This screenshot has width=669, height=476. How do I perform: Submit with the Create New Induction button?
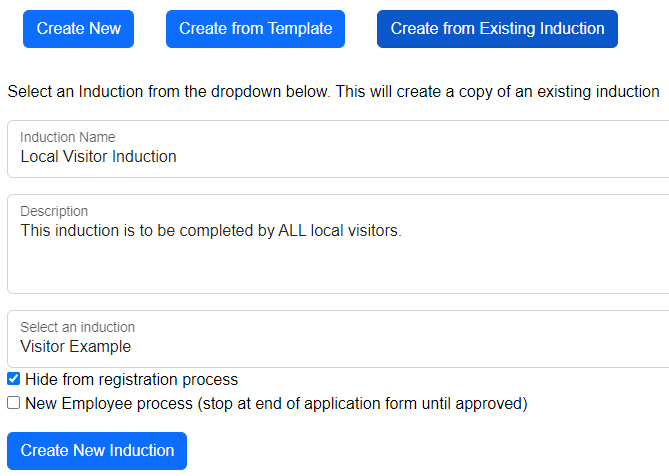[x=97, y=451]
